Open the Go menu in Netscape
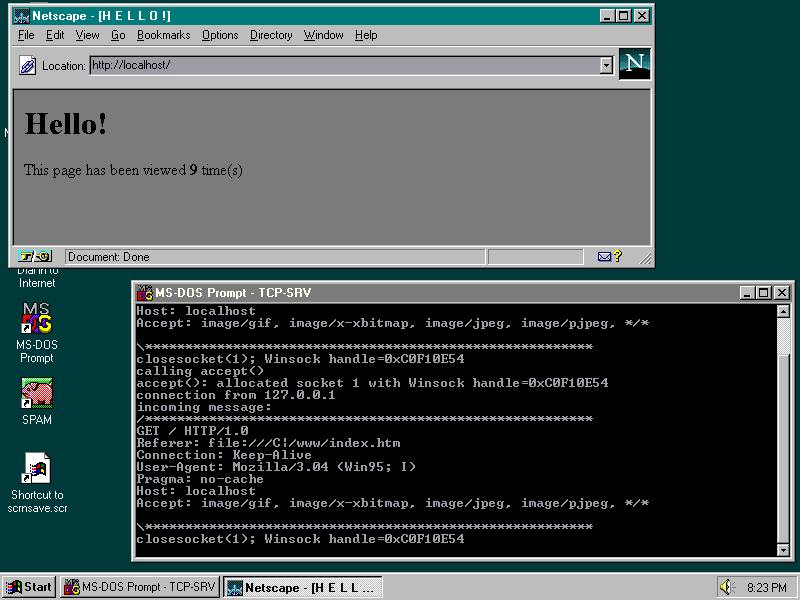 [x=118, y=35]
